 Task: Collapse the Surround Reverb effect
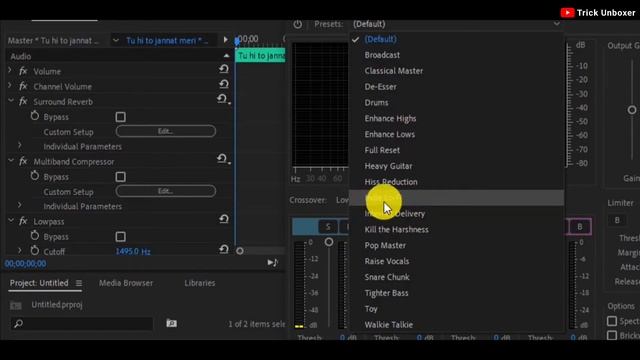[11, 100]
